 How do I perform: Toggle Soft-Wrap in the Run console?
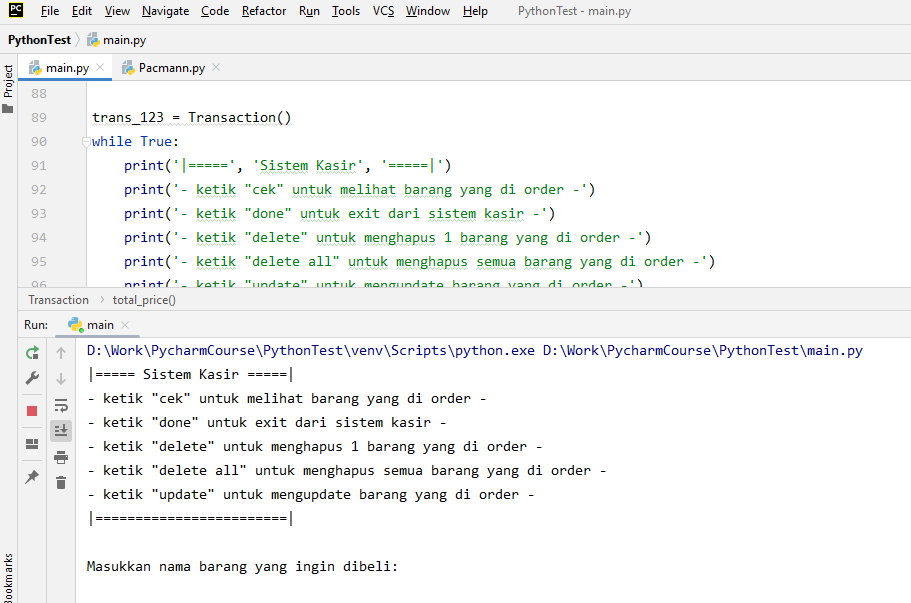pos(61,405)
